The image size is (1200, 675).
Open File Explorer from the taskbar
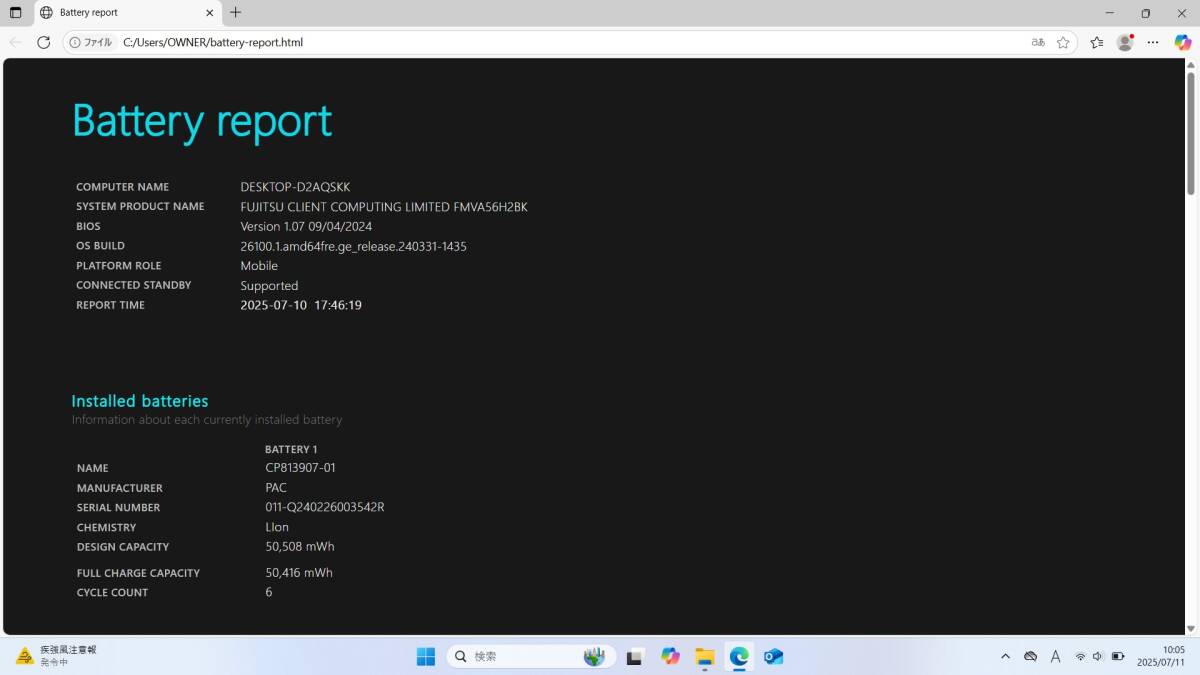click(x=704, y=656)
